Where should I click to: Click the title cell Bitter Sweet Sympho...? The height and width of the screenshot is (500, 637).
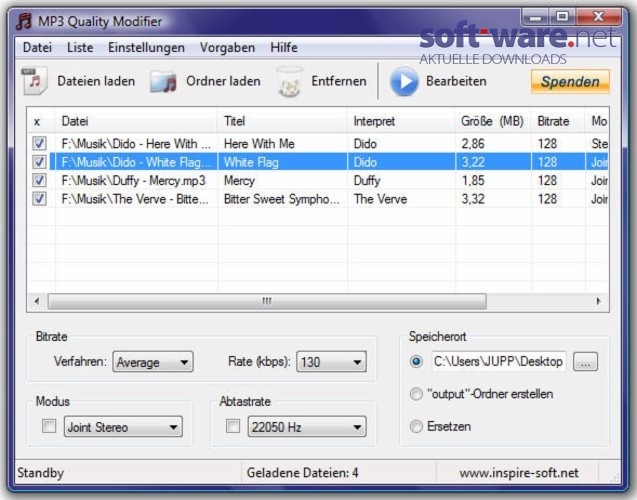[x=282, y=199]
